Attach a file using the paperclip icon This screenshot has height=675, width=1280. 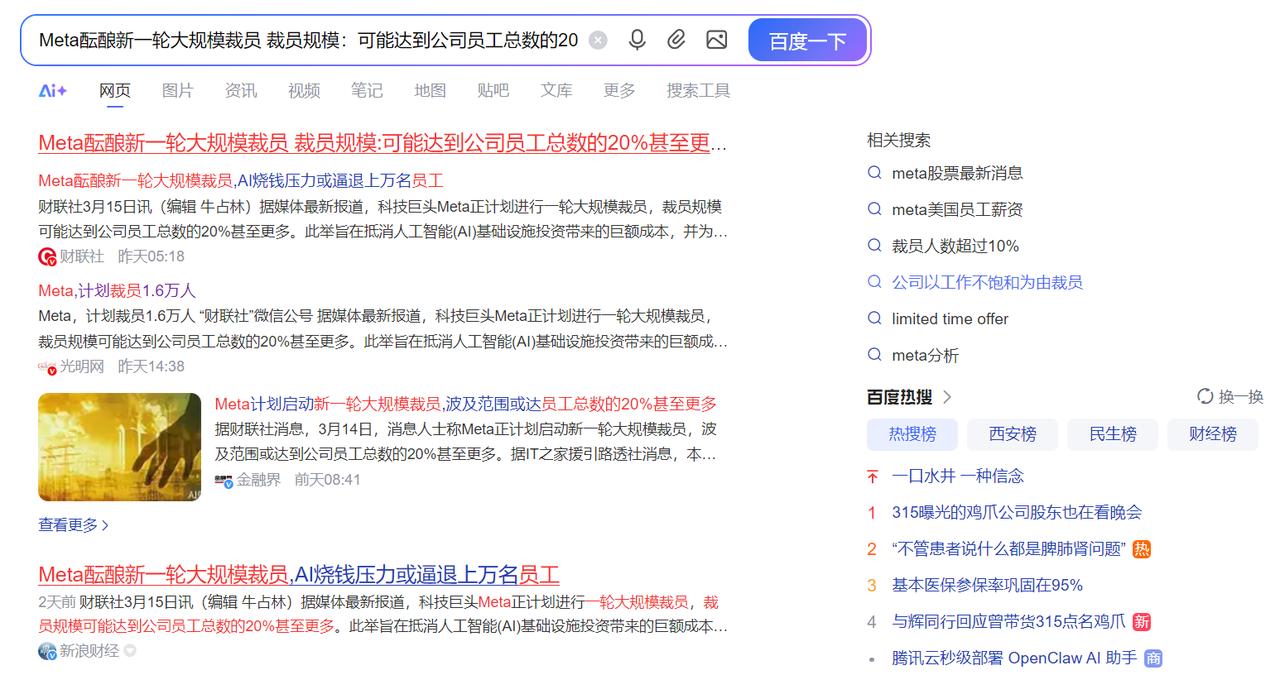677,40
